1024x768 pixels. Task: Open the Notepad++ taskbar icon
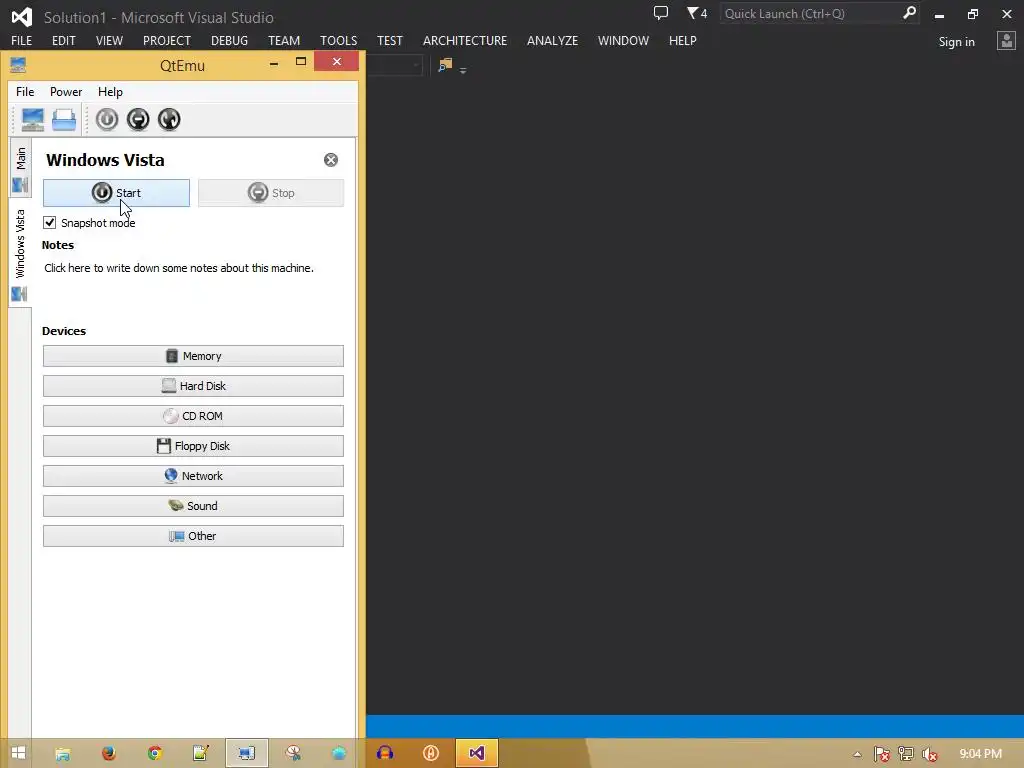coord(200,754)
